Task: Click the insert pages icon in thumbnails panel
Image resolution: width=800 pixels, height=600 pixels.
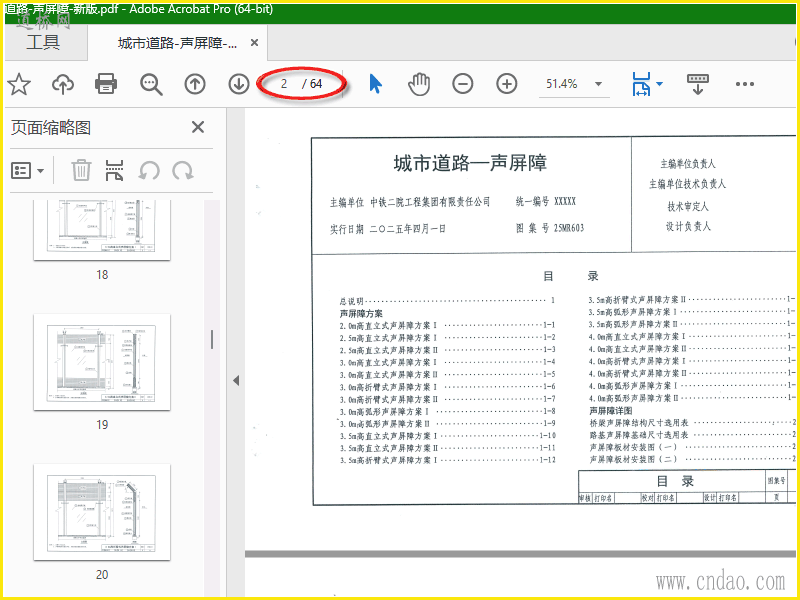Action: [114, 170]
